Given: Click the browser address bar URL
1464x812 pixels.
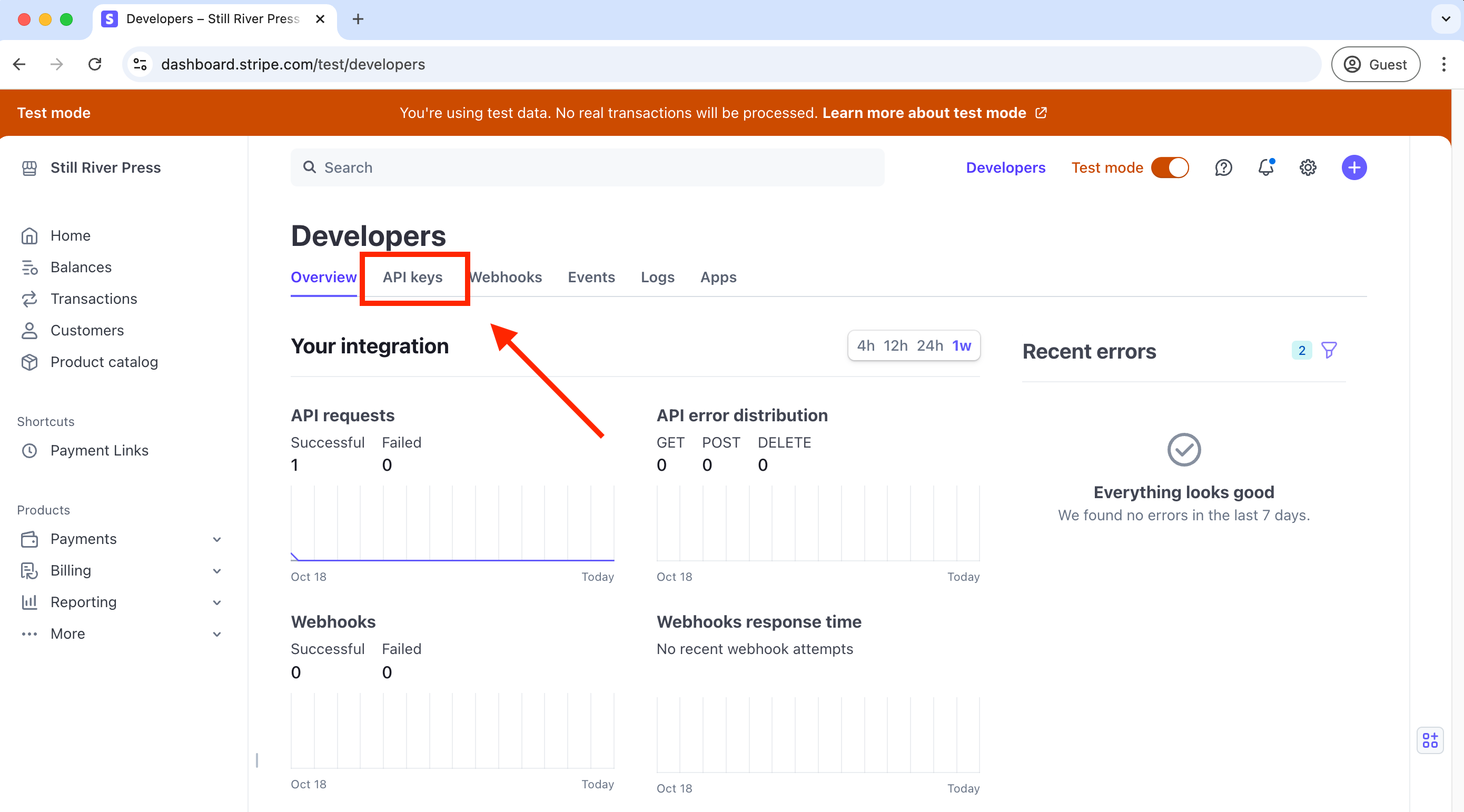Looking at the screenshot, I should pos(293,64).
